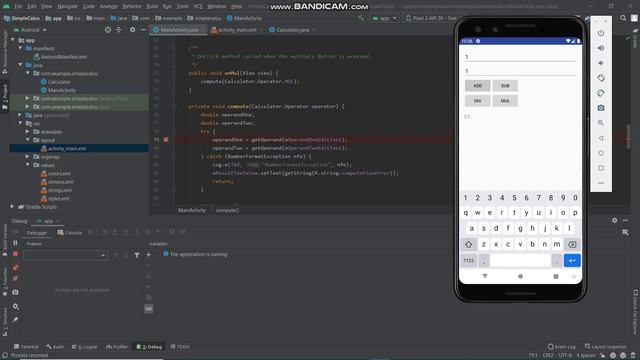Expand the drawable folder
Viewport: 640px width, 360px height.
point(27,131)
